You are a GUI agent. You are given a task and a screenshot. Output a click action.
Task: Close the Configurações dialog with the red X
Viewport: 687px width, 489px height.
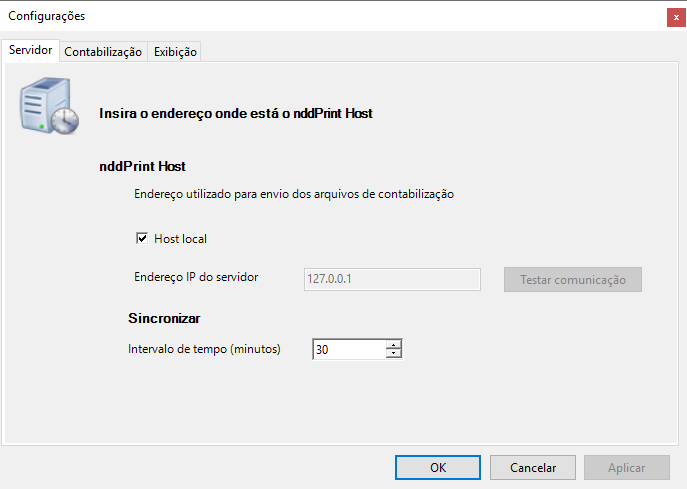676,17
